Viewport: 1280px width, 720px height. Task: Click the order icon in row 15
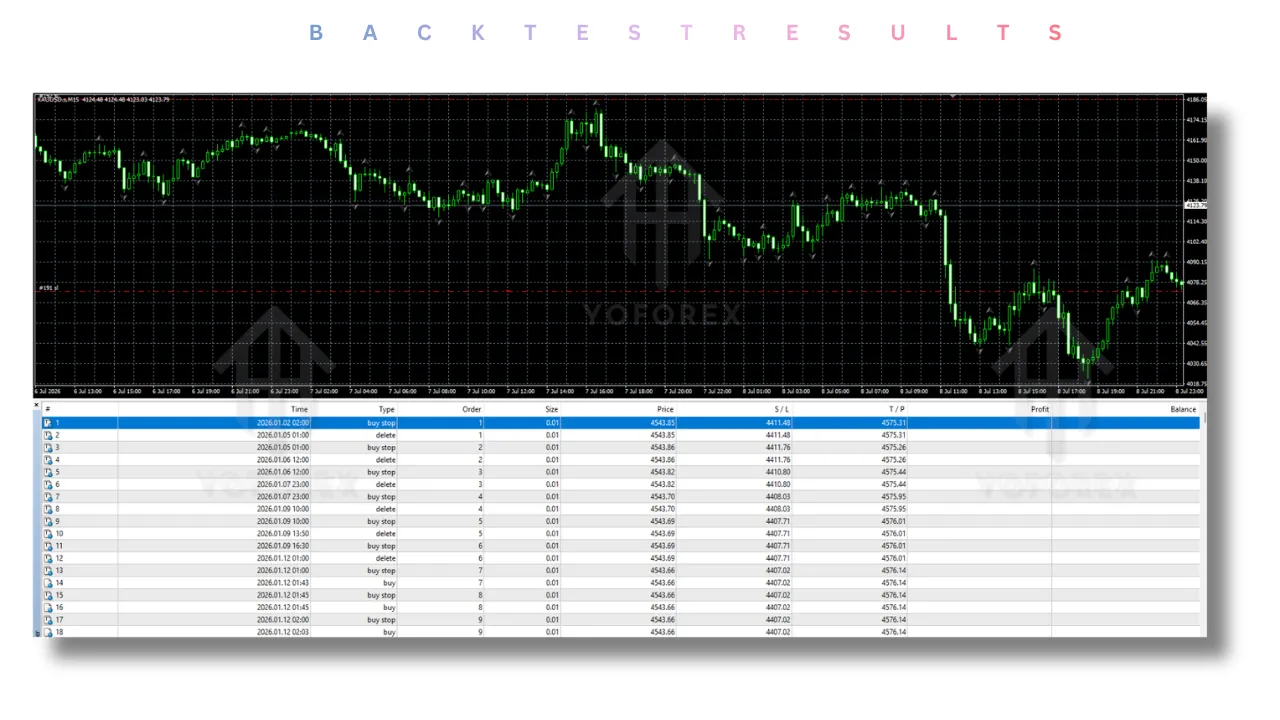47,595
